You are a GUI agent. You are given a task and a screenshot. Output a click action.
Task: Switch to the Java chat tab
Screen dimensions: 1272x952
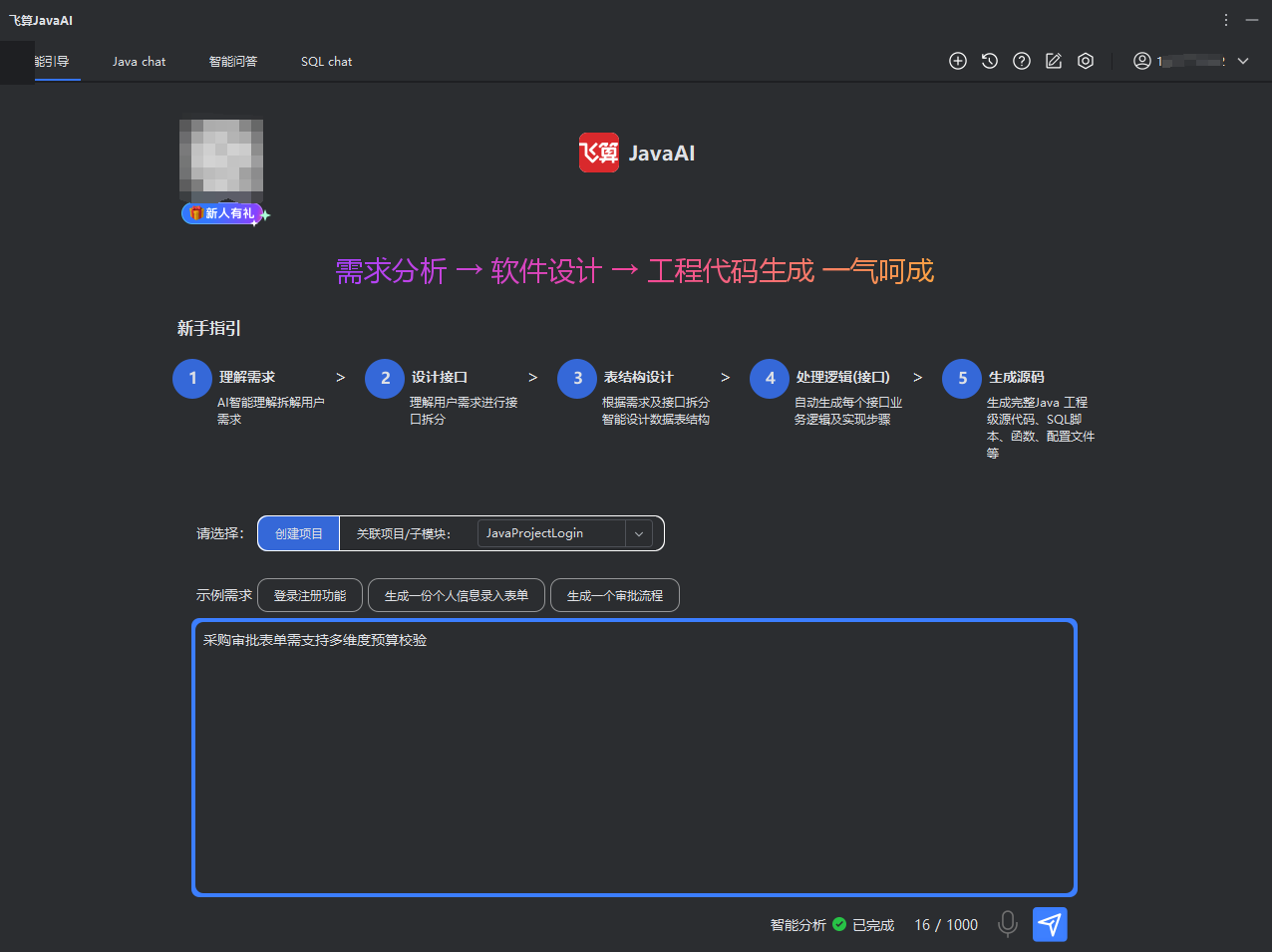point(139,62)
